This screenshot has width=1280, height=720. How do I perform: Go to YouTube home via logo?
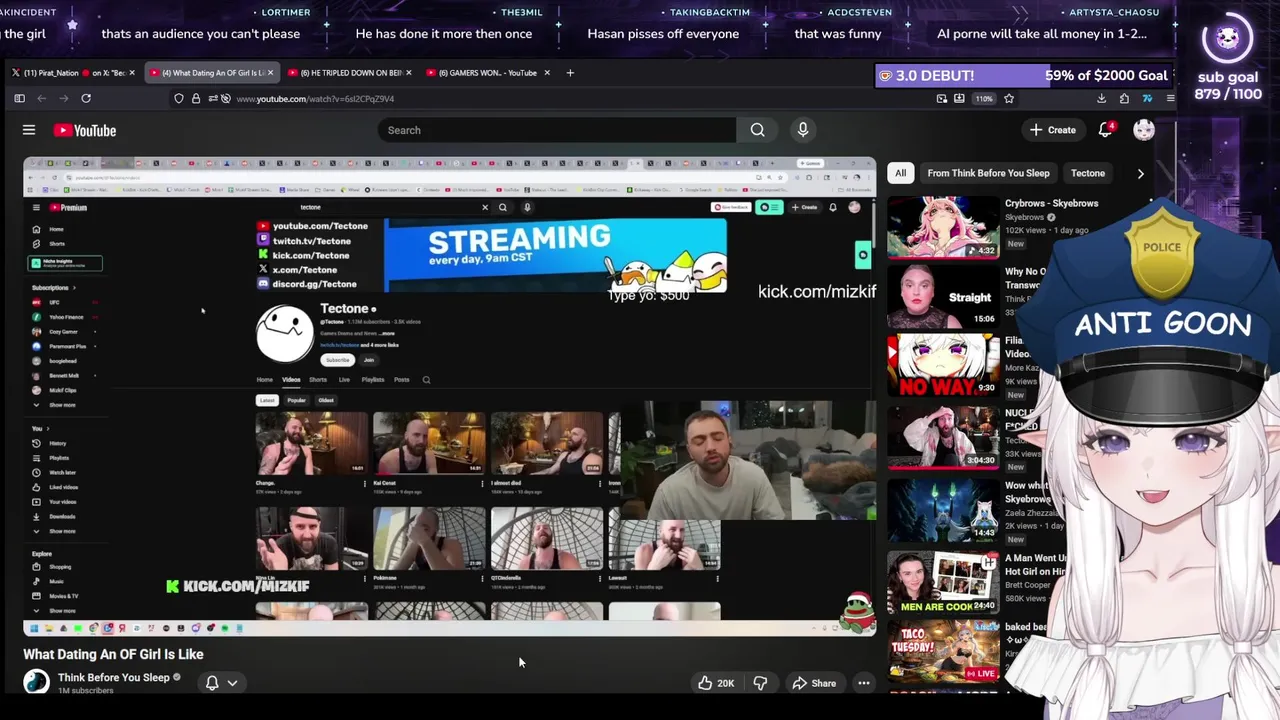(x=85, y=130)
